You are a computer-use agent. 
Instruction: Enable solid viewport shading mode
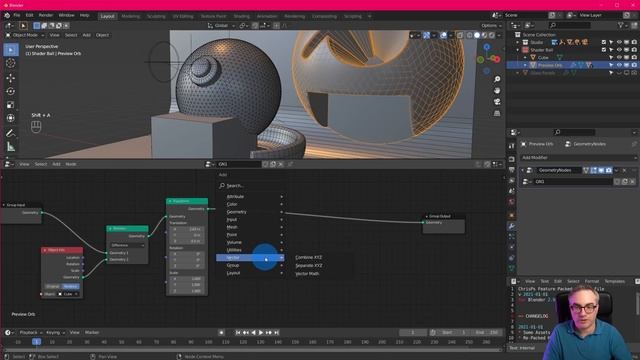pyautogui.click(x=477, y=36)
